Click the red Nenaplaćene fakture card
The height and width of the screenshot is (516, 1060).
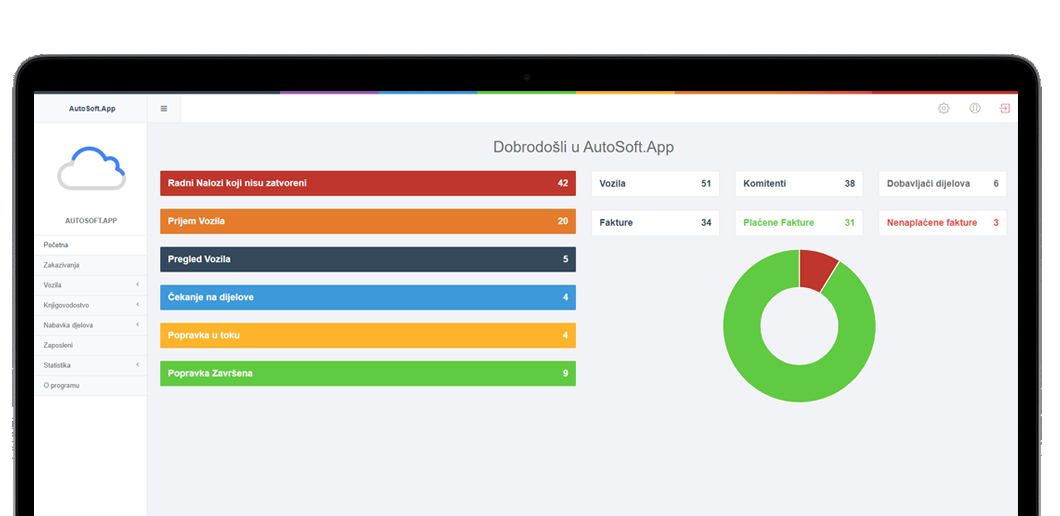click(x=942, y=222)
